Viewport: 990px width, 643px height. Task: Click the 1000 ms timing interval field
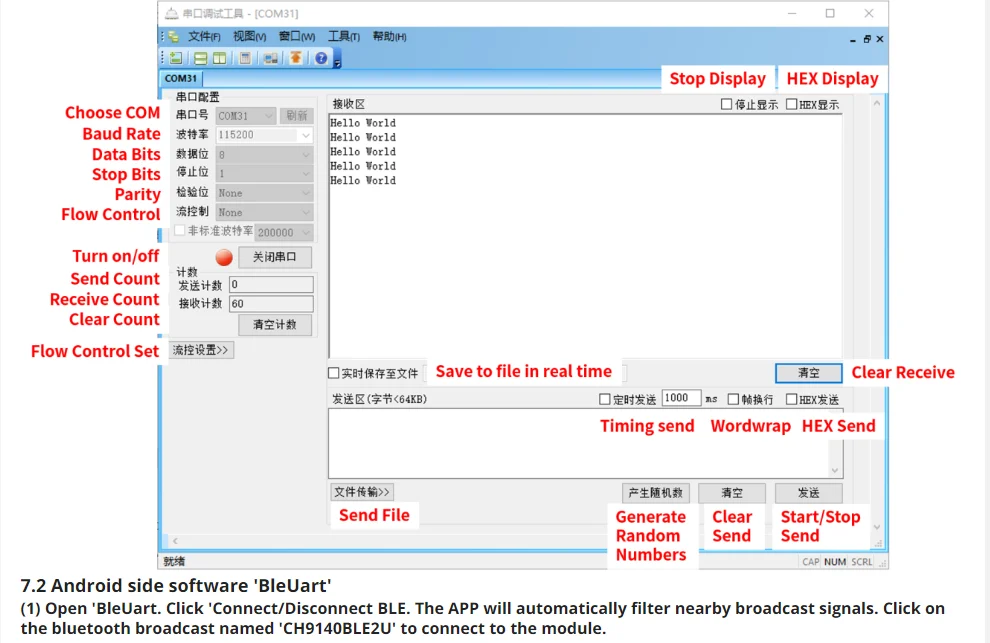click(x=681, y=398)
